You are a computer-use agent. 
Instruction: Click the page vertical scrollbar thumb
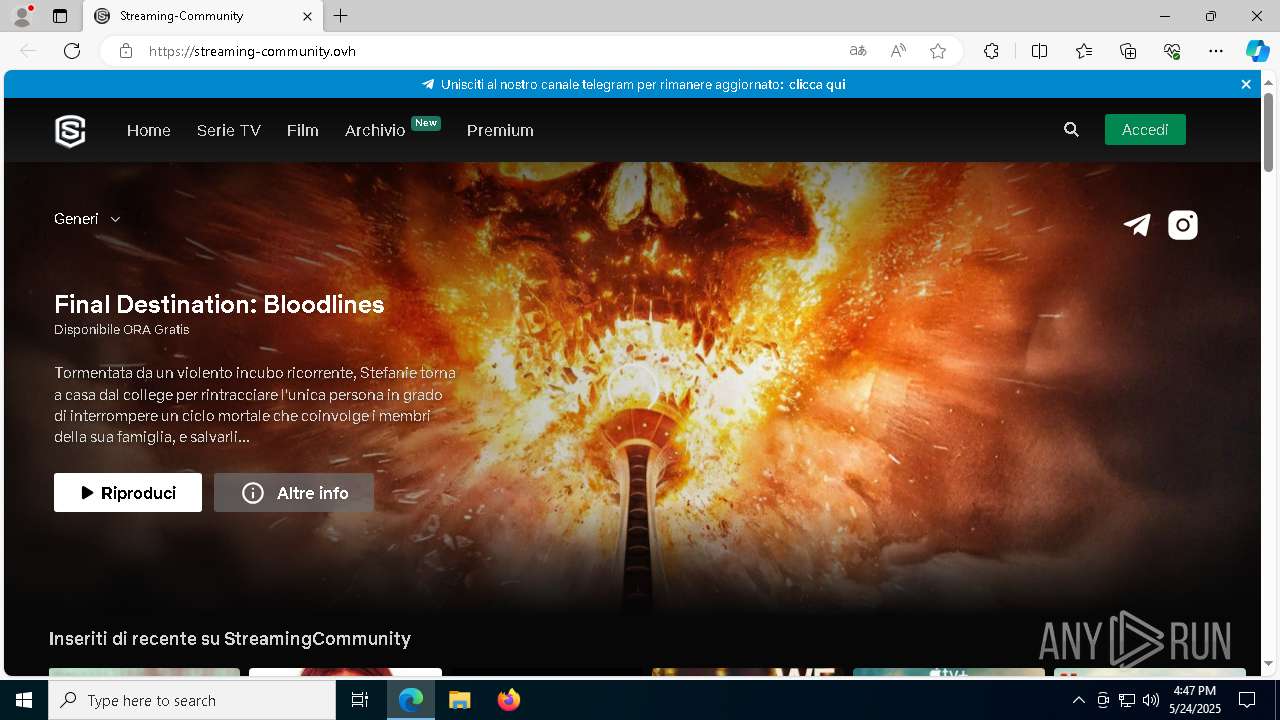point(1268,131)
